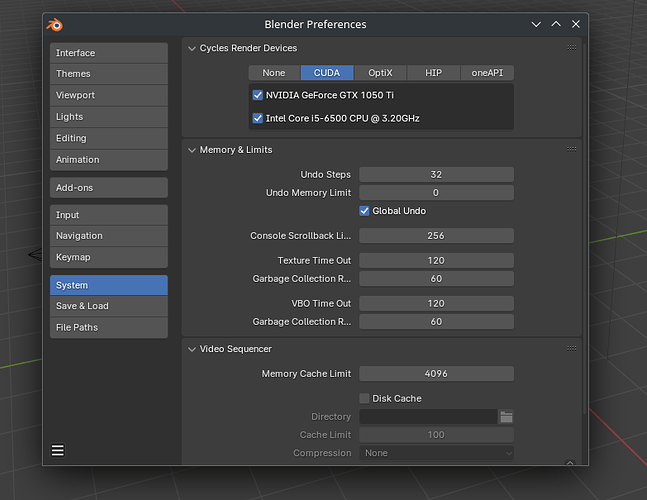647x500 pixels.
Task: Close the Blender Preferences window
Action: (576, 24)
